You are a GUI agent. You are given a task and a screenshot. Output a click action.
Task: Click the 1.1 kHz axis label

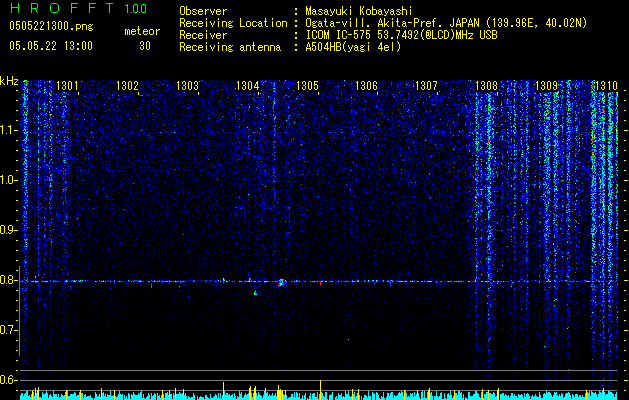tap(9, 130)
